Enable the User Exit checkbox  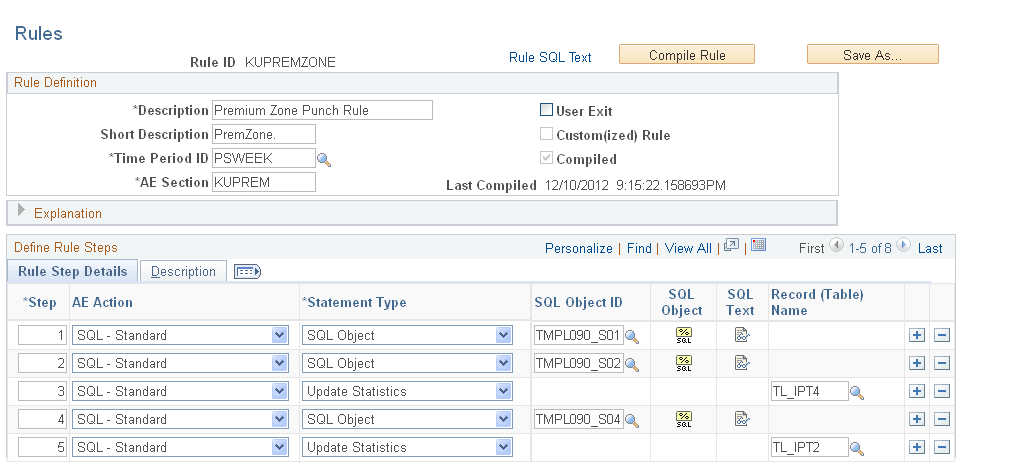(546, 110)
